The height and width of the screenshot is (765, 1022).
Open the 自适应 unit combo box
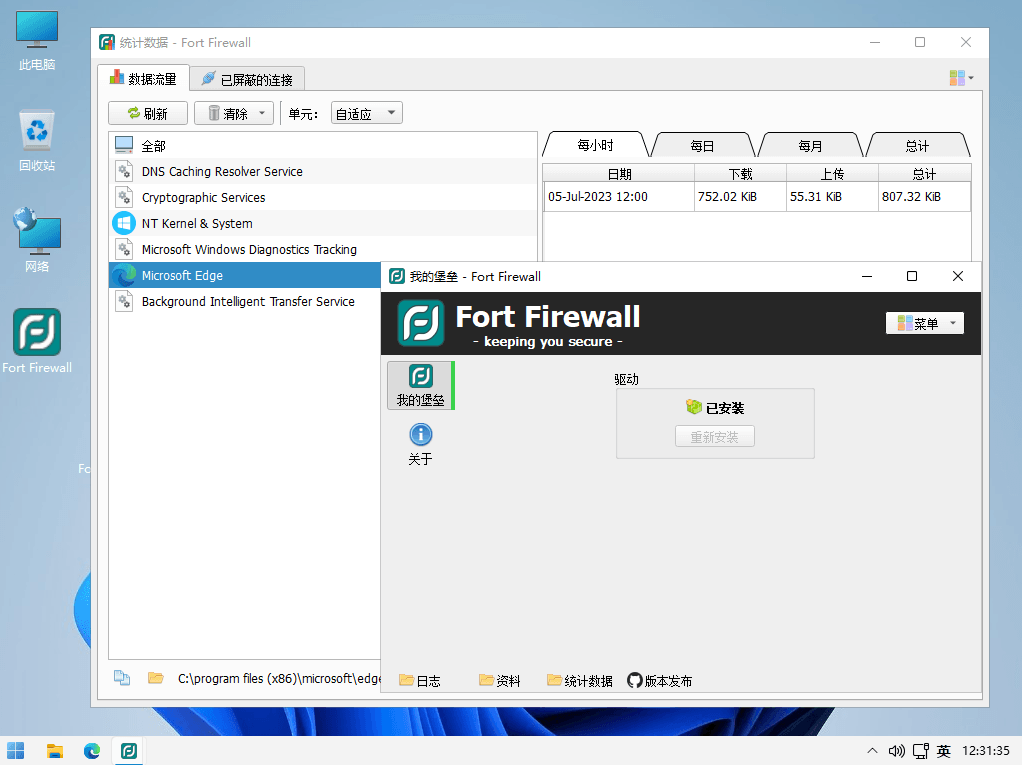click(366, 113)
